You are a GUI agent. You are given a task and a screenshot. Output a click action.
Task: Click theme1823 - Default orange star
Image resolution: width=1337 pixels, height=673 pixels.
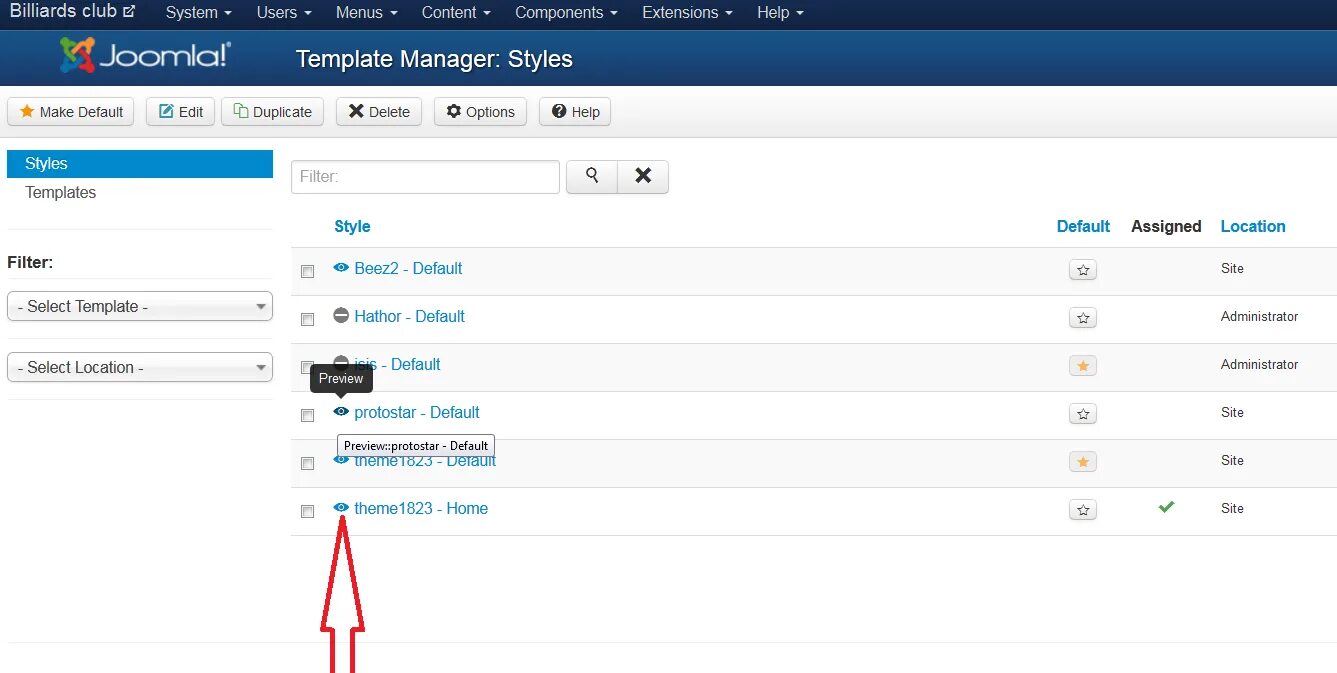pos(1083,462)
